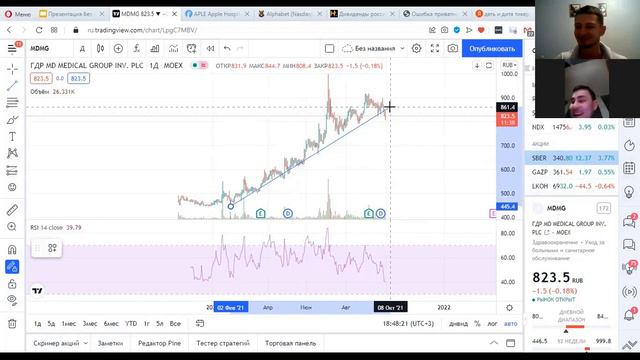This screenshot has height=360, width=640.
Task: Enter fullscreen chart mode
Action: 435,49
